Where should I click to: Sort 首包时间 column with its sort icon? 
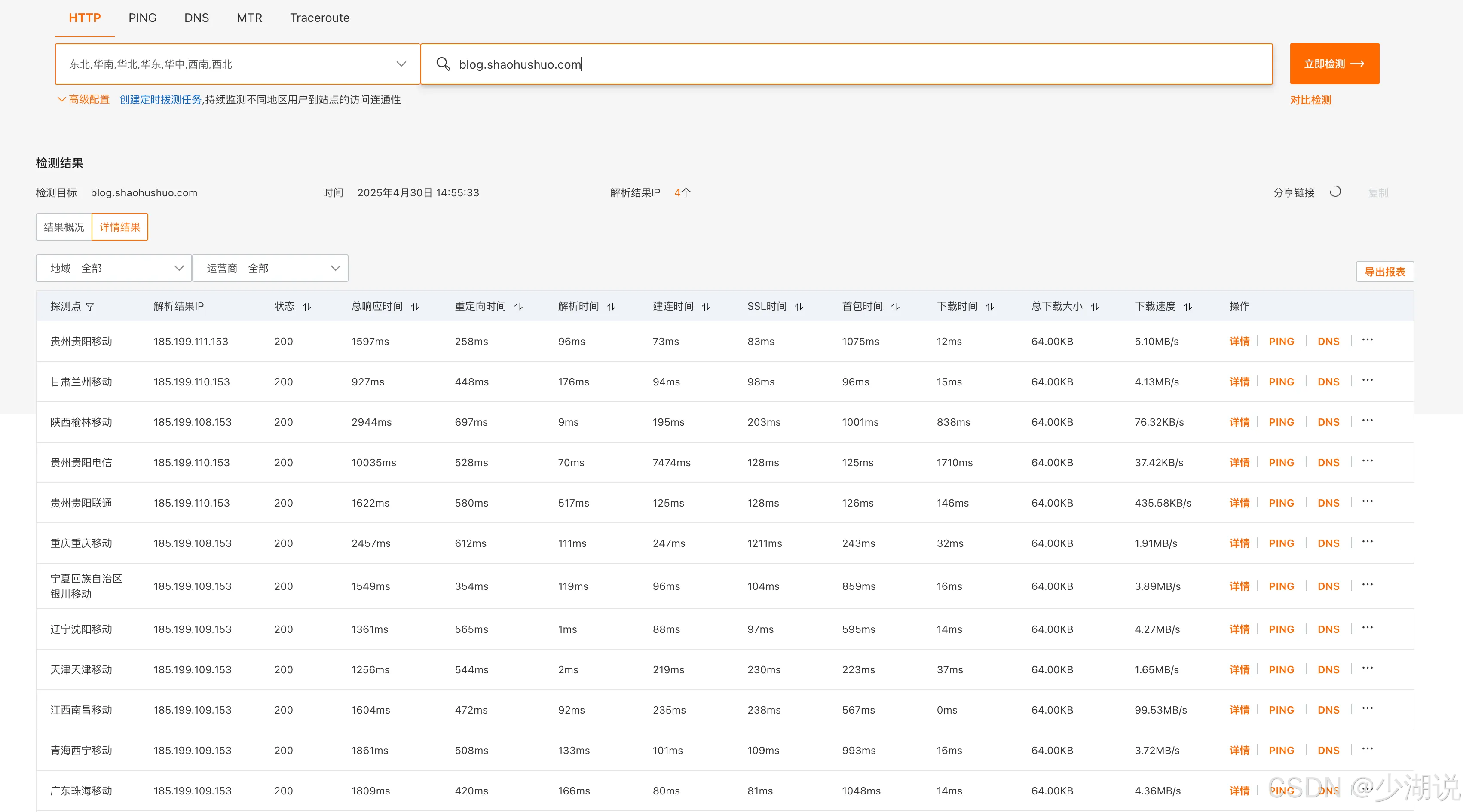(895, 307)
